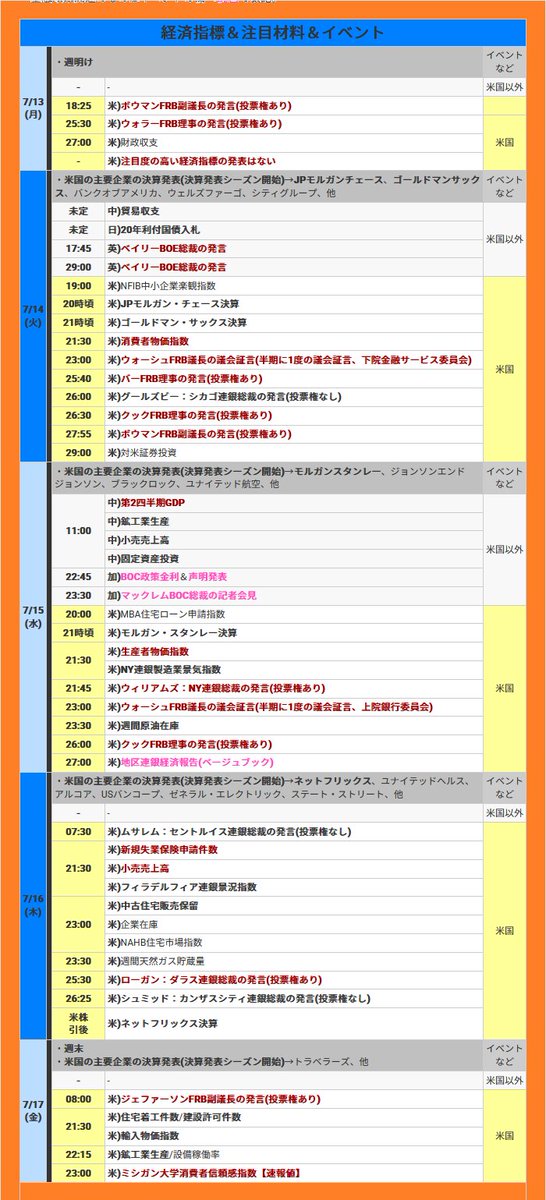The image size is (546, 1200).
Task: Select the 7/17(金) date cell
Action: click(x=33, y=1112)
